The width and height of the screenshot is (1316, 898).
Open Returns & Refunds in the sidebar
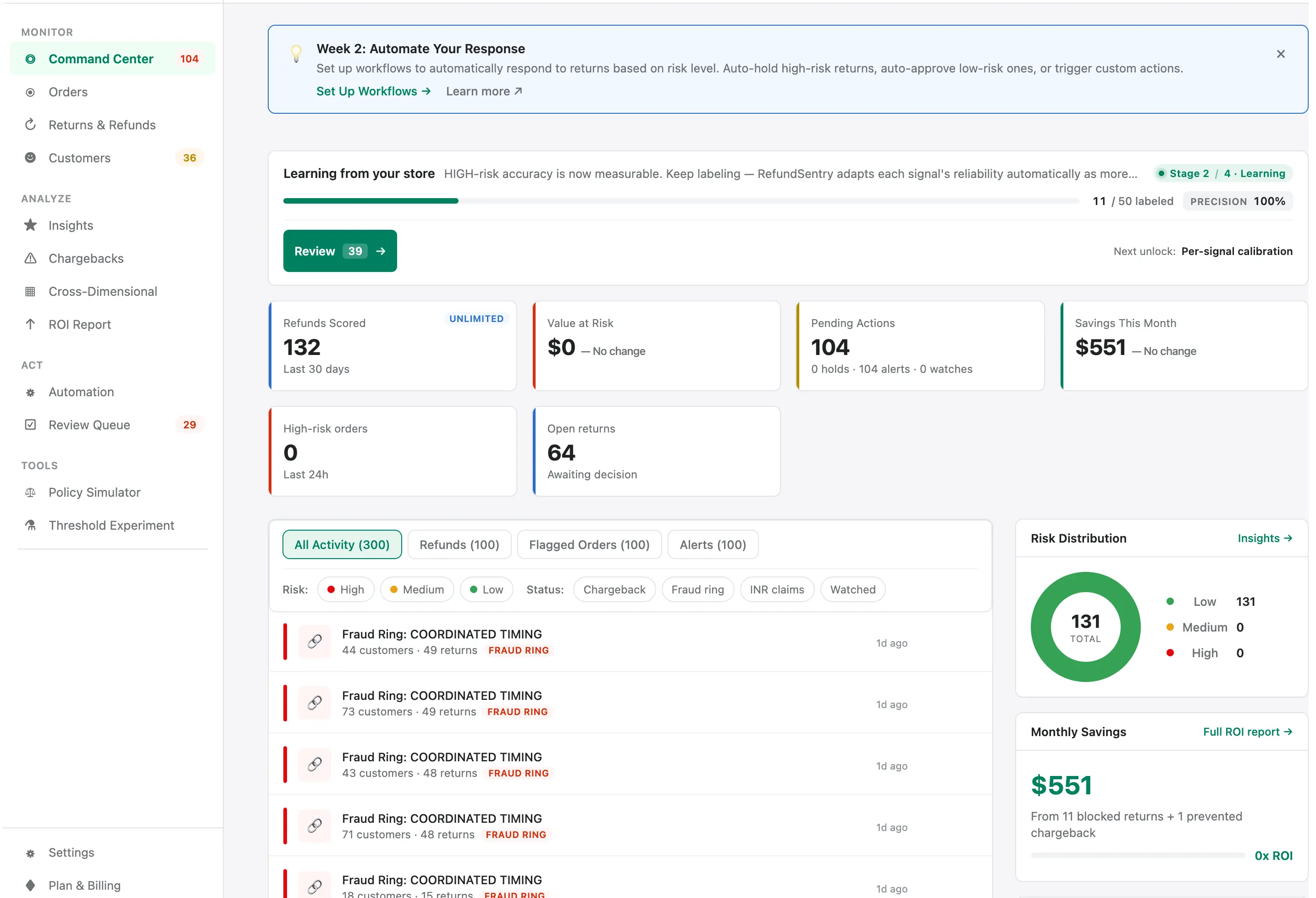click(113, 125)
